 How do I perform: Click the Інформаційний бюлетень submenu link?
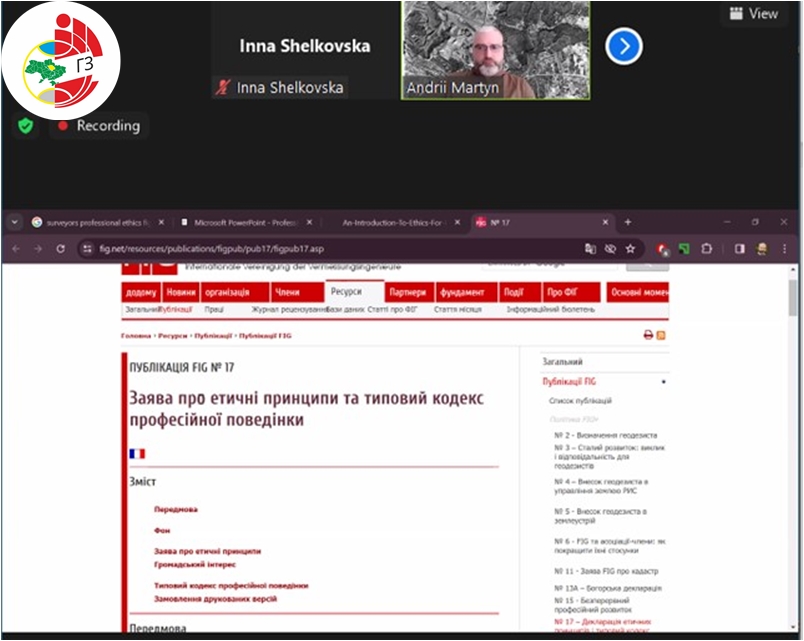tap(550, 310)
